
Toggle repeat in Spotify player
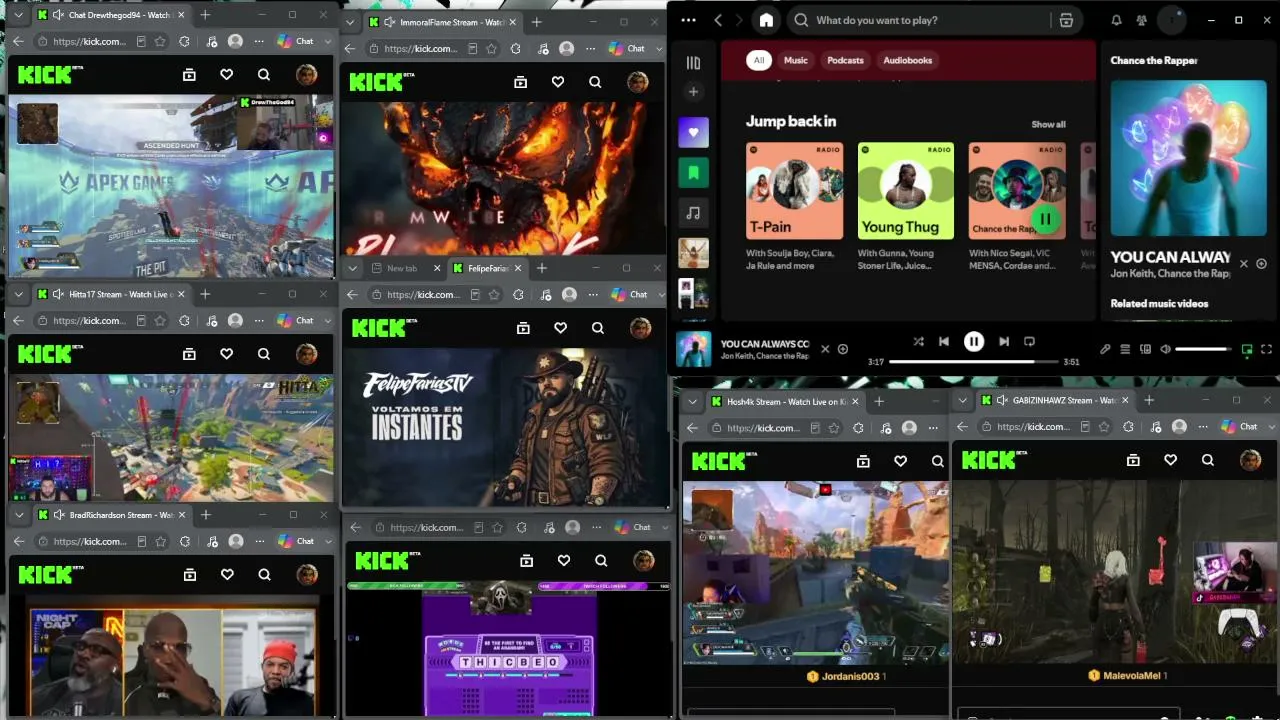point(1029,341)
